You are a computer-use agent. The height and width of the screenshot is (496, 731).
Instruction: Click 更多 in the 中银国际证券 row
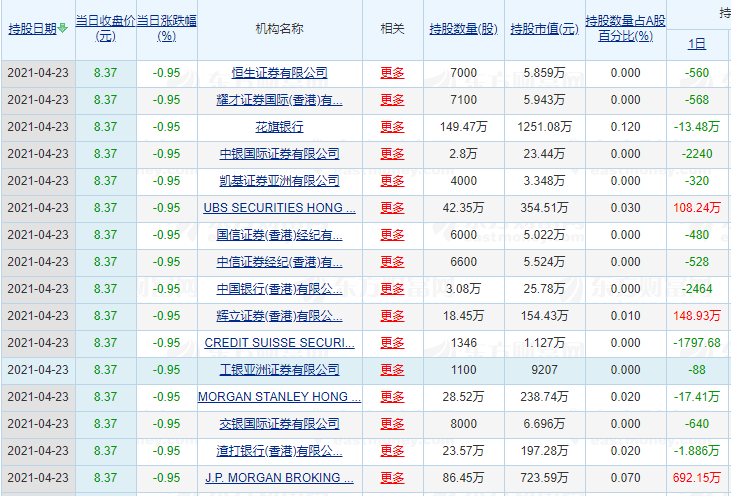tap(392, 154)
